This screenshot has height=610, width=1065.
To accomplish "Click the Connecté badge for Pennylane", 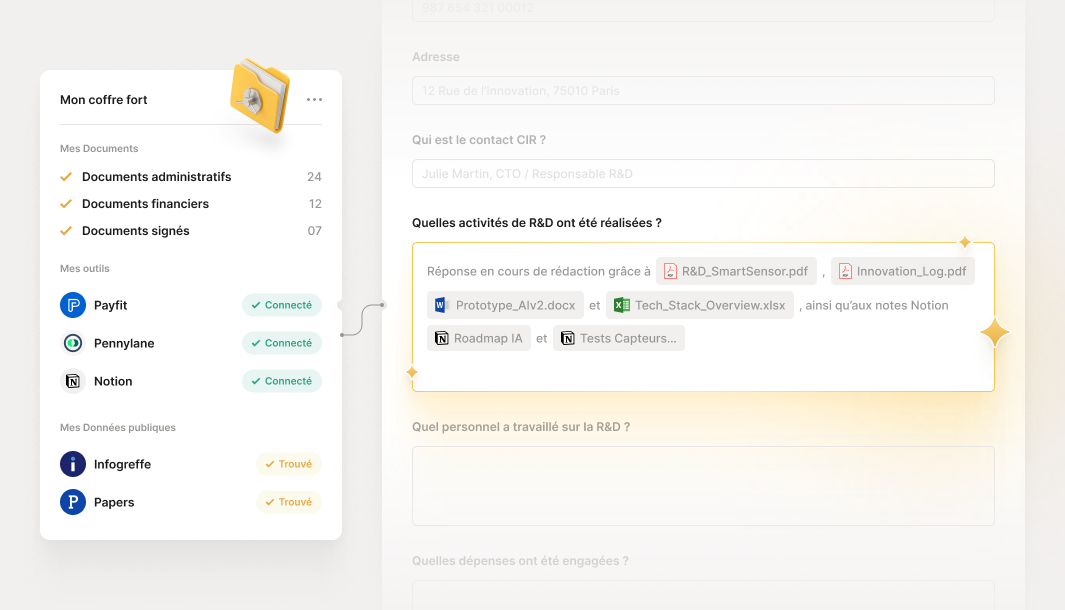I will click(282, 343).
